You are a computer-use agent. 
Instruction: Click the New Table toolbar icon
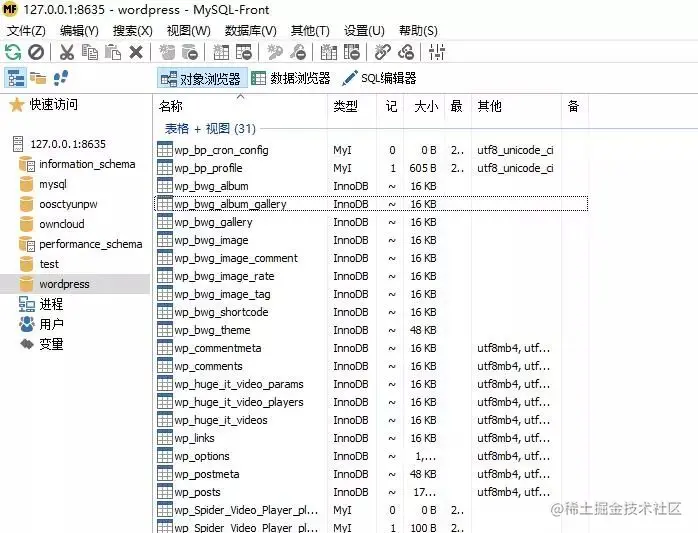click(x=221, y=52)
